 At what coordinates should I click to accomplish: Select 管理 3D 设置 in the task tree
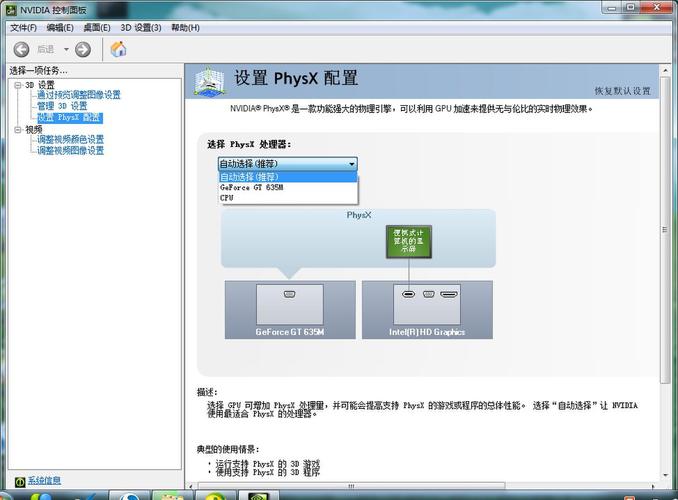[x=62, y=106]
